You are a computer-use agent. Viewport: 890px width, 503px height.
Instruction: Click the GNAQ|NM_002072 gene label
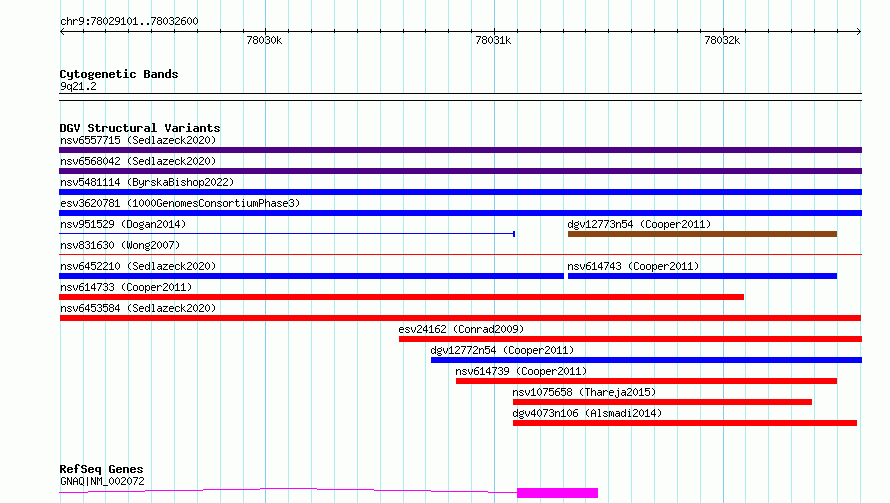coord(102,481)
